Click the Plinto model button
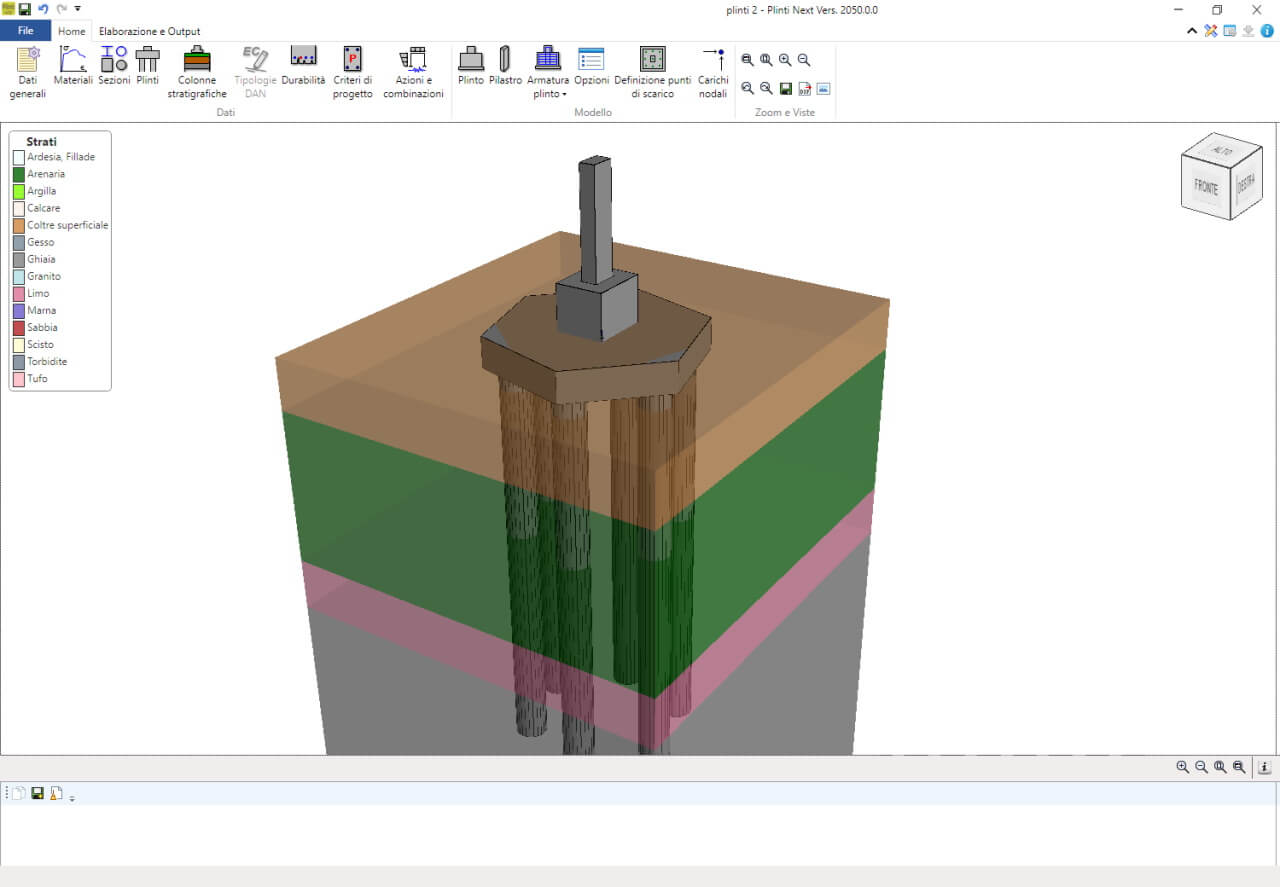Viewport: 1280px width, 887px height. (x=470, y=66)
